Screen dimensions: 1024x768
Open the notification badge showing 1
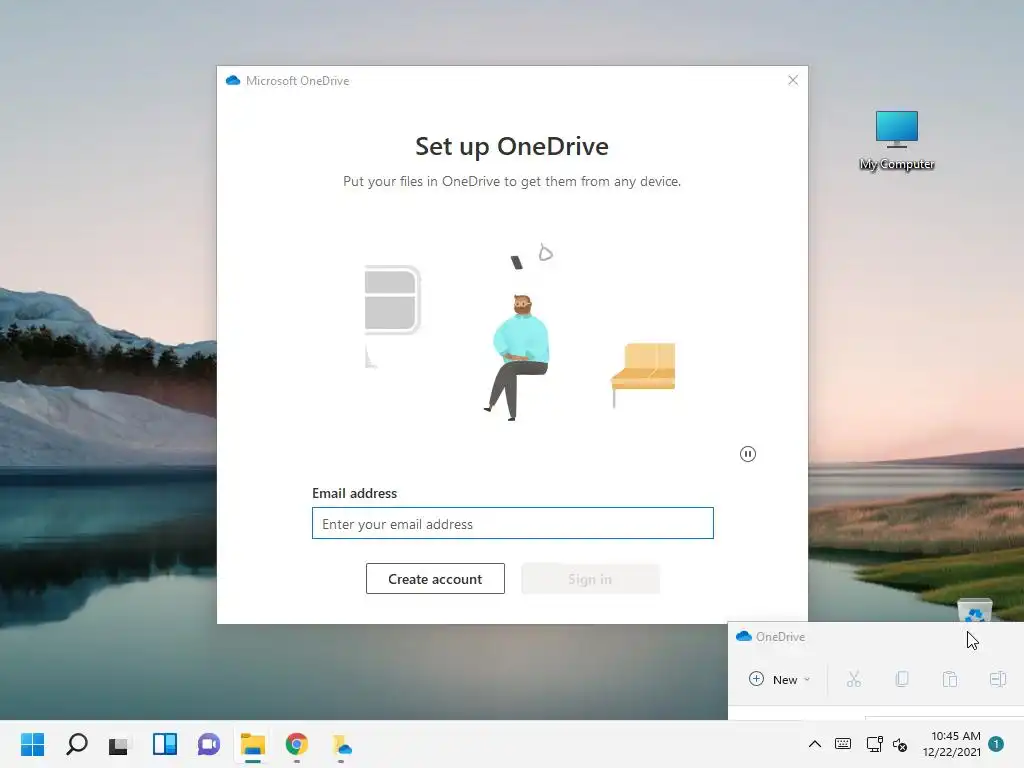pos(996,744)
